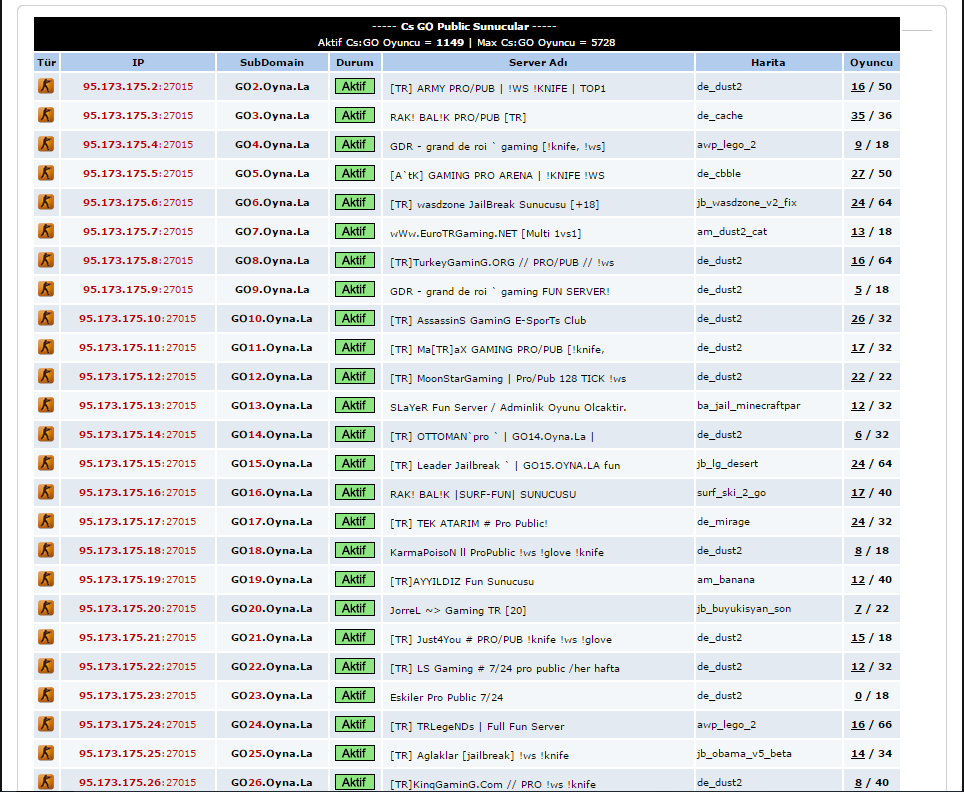Click the Aktif status badge for GO2.Oyna.La
The width and height of the screenshot is (964, 792).
point(355,86)
